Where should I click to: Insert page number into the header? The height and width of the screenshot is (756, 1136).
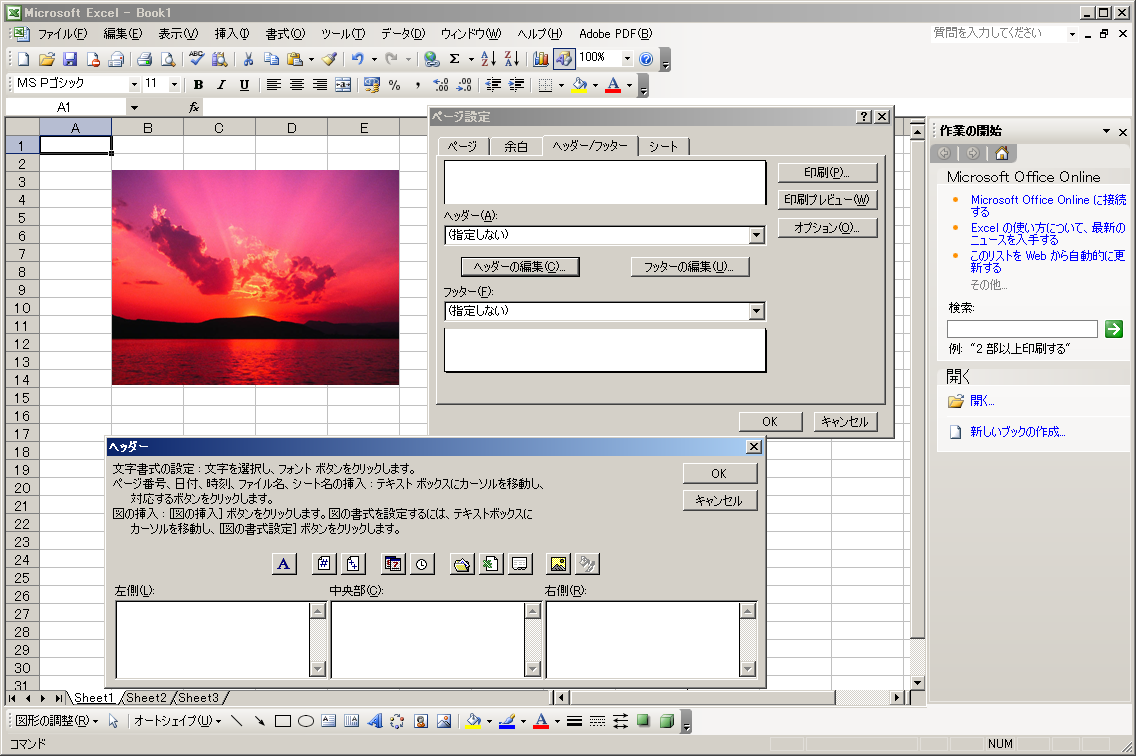323,564
